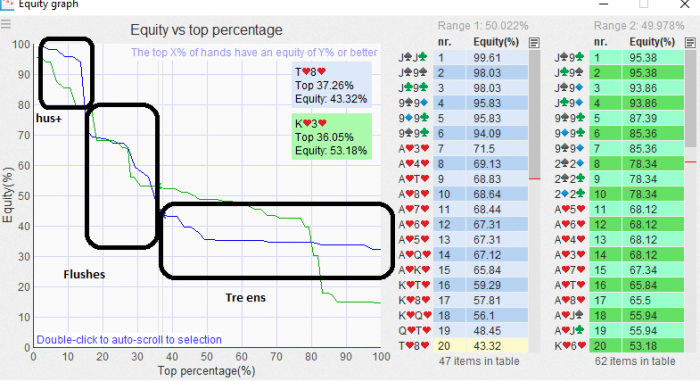700x381 pixels.
Task: Open Range 1 table options icon
Action: 534,42
